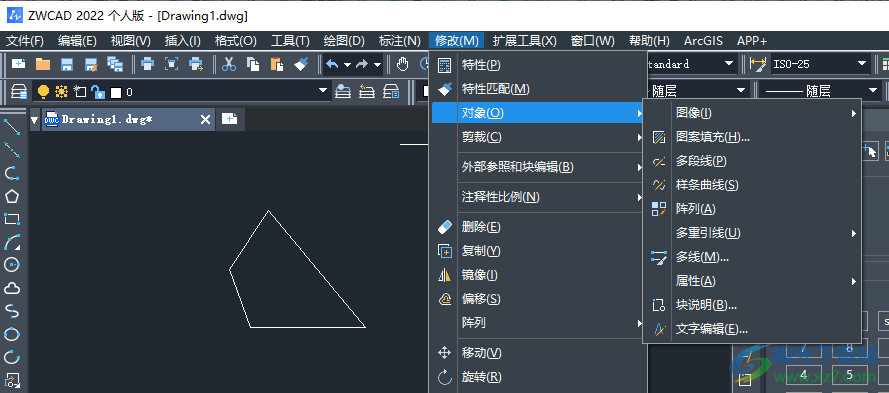Open Print Preview
The image size is (889, 393).
coord(171,64)
